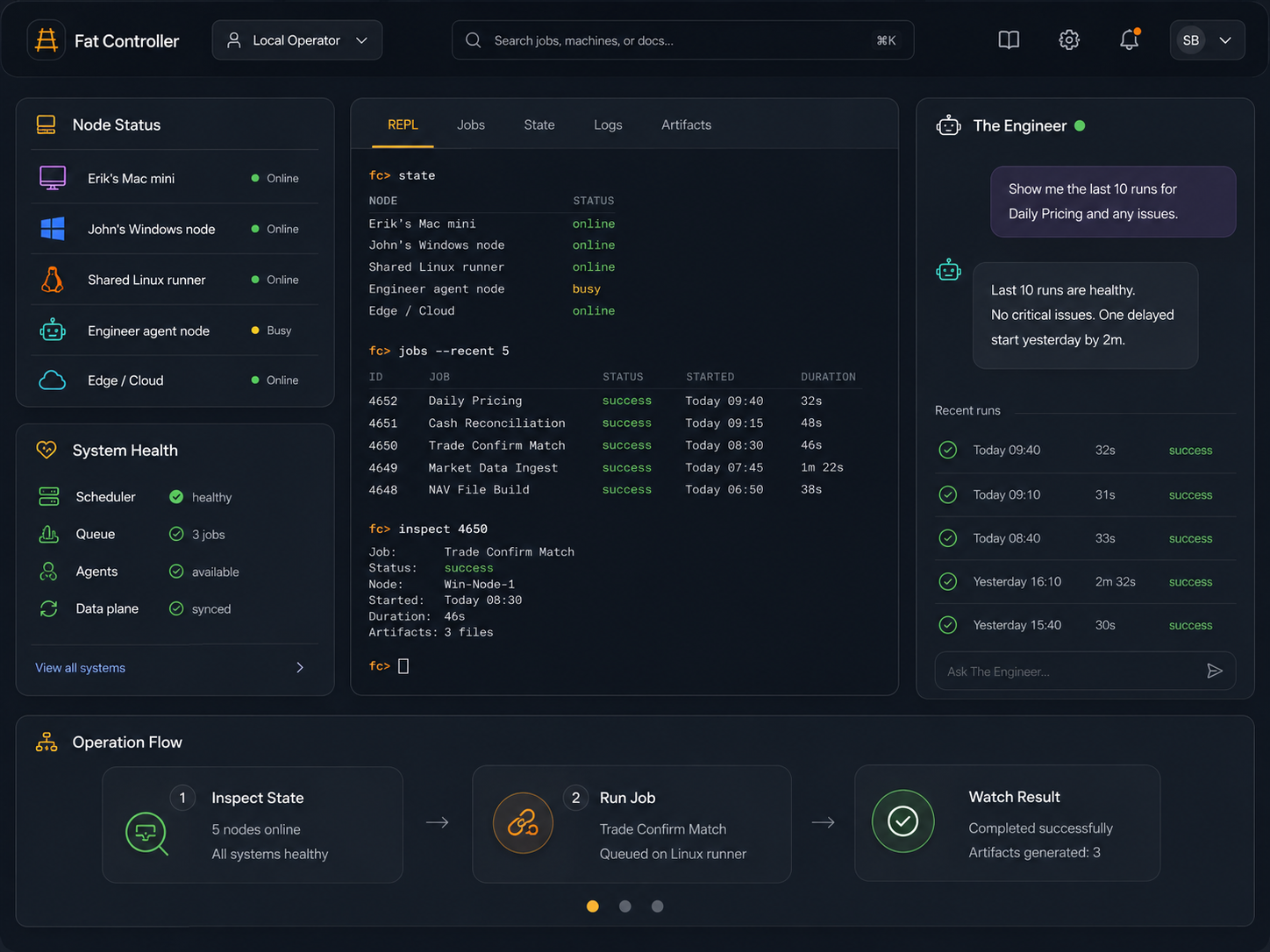Click the Scheduler healthy status
Viewport: 1270px width, 952px height.
point(201,497)
